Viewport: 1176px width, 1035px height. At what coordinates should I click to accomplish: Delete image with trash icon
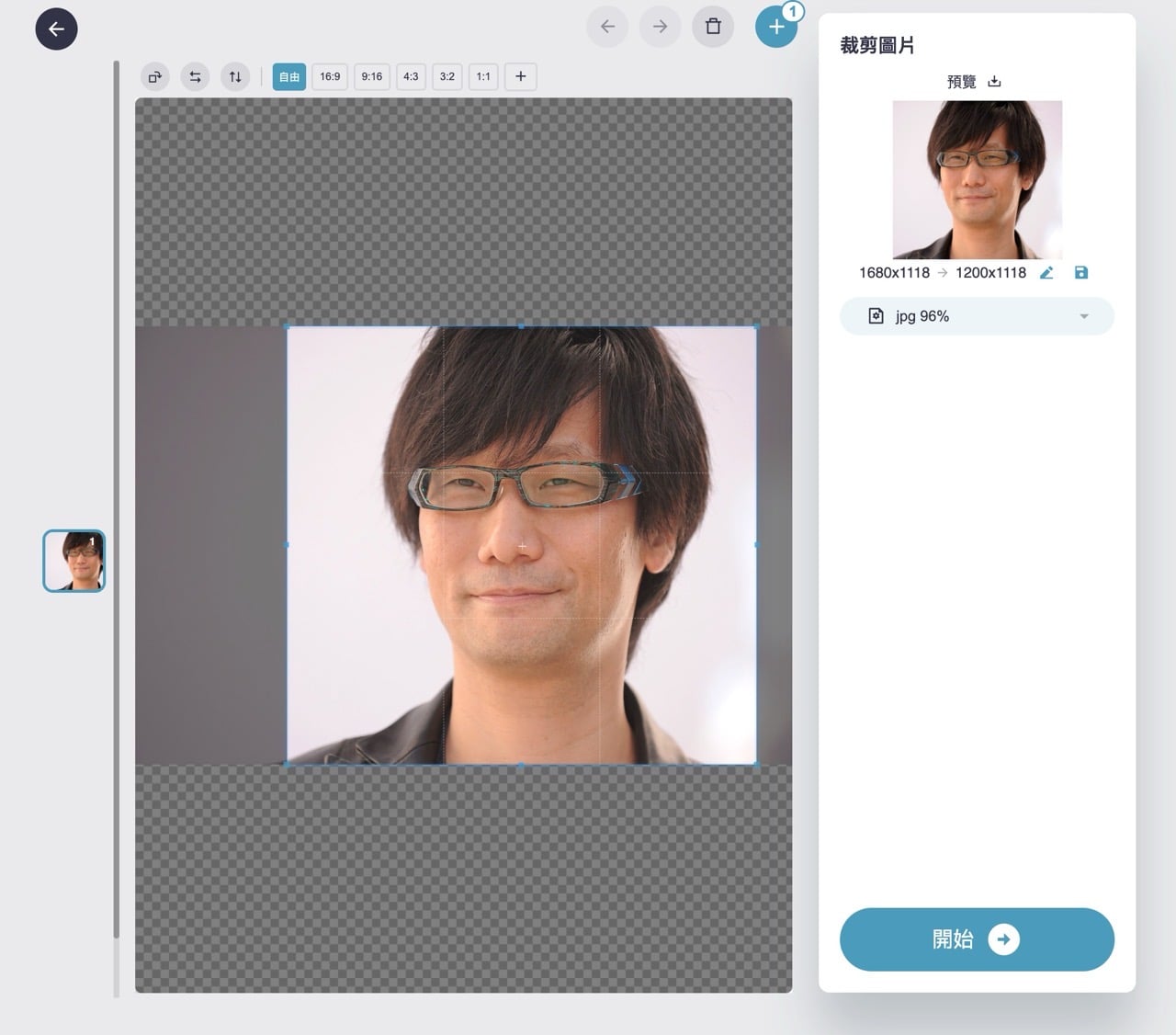713,27
